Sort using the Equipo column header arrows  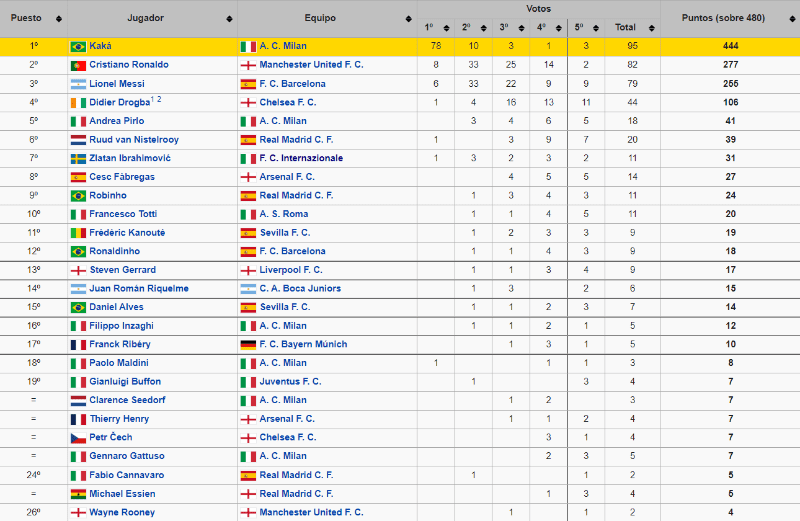click(410, 19)
